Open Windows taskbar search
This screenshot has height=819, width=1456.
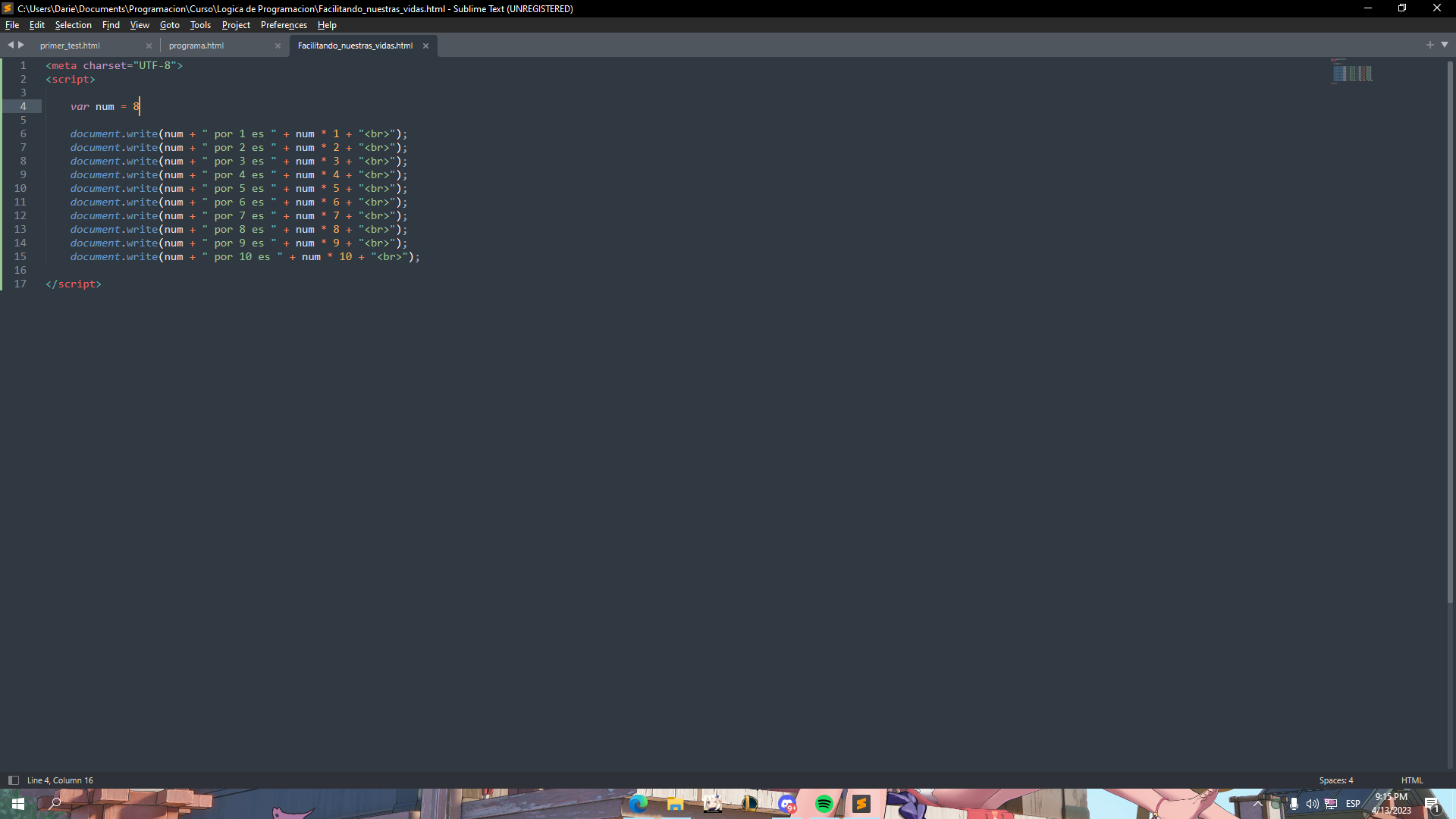tap(55, 804)
